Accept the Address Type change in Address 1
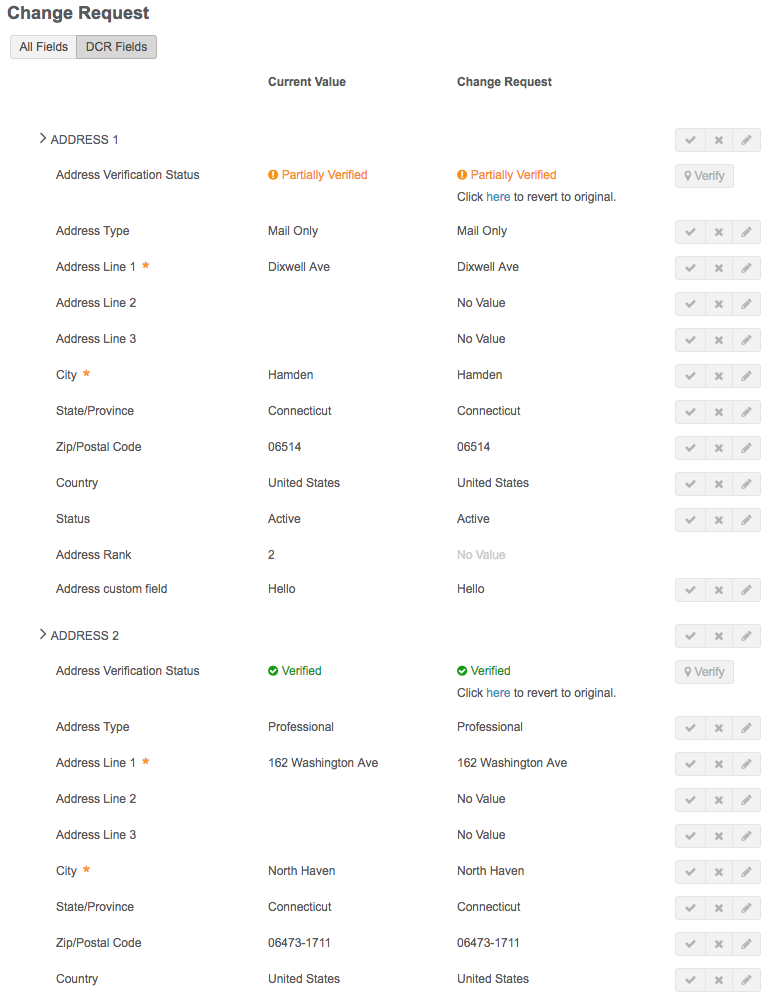Screen dimensions: 773x999 click(690, 232)
